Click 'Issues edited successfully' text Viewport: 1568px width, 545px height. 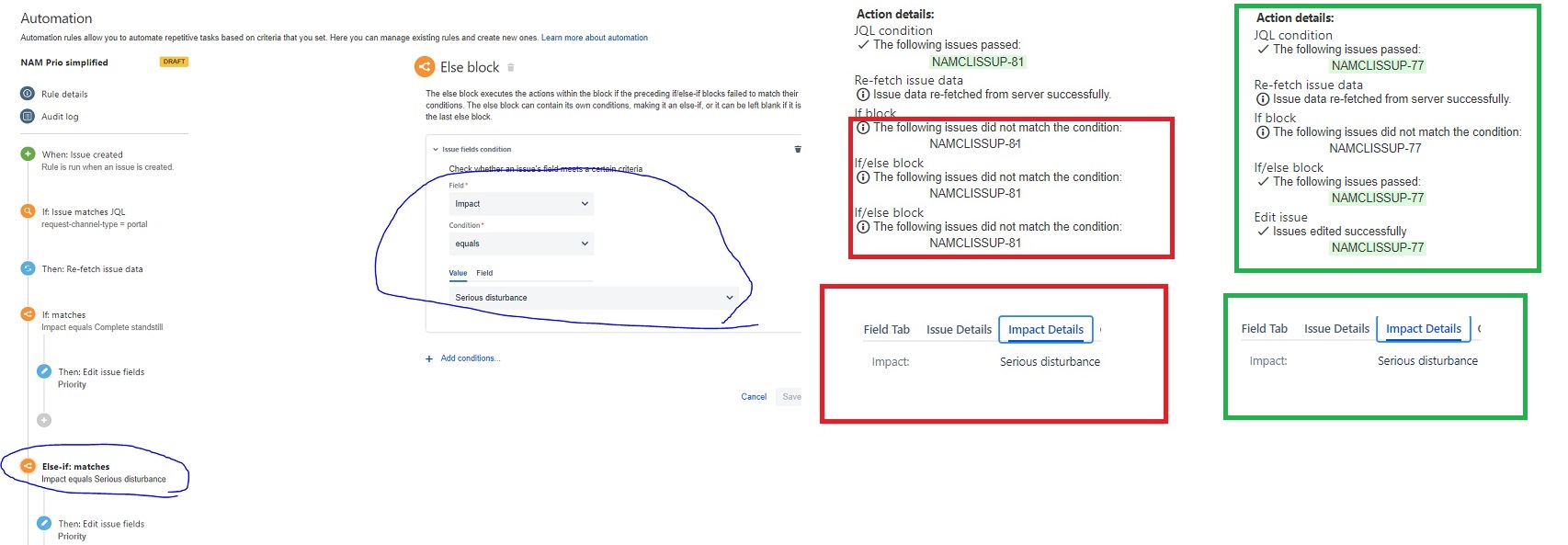click(x=1340, y=231)
